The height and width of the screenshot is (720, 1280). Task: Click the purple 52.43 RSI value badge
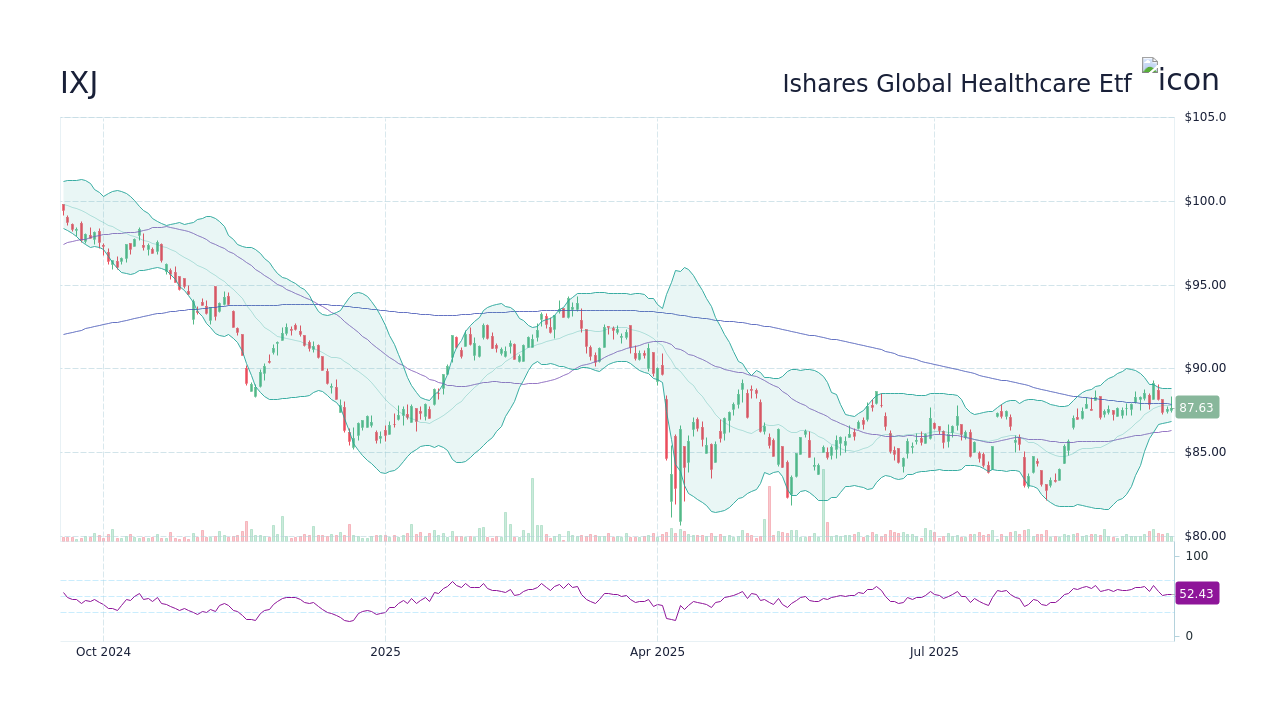click(1196, 593)
